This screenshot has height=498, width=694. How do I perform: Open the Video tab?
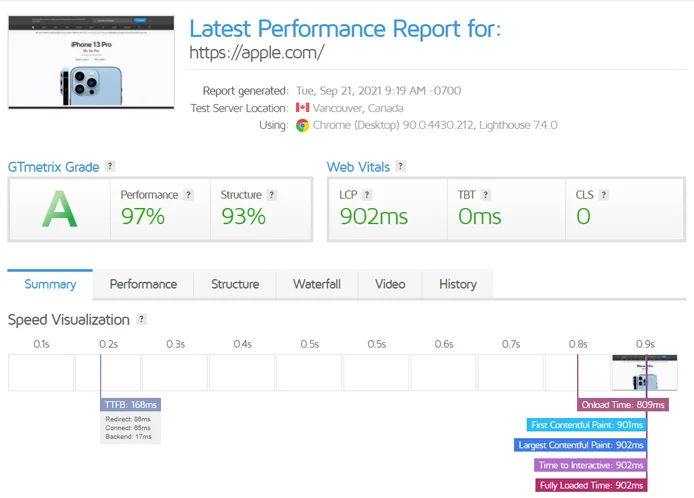[x=390, y=285]
